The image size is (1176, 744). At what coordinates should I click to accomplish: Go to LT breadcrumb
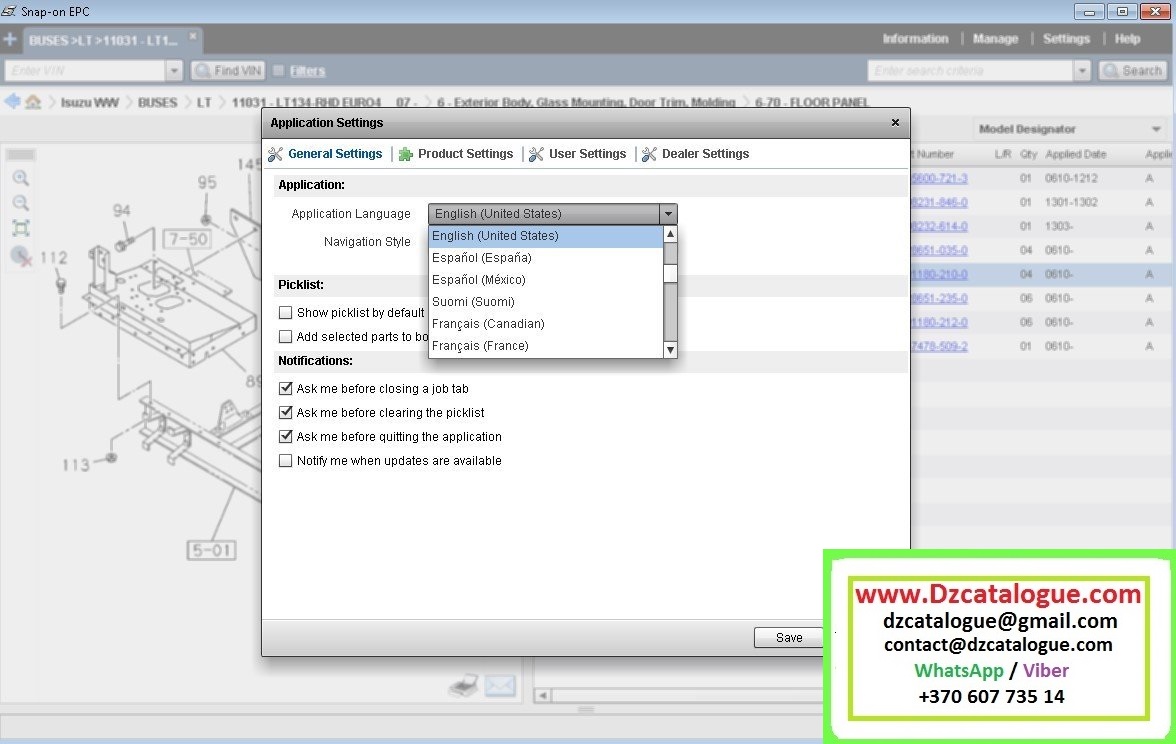[204, 102]
